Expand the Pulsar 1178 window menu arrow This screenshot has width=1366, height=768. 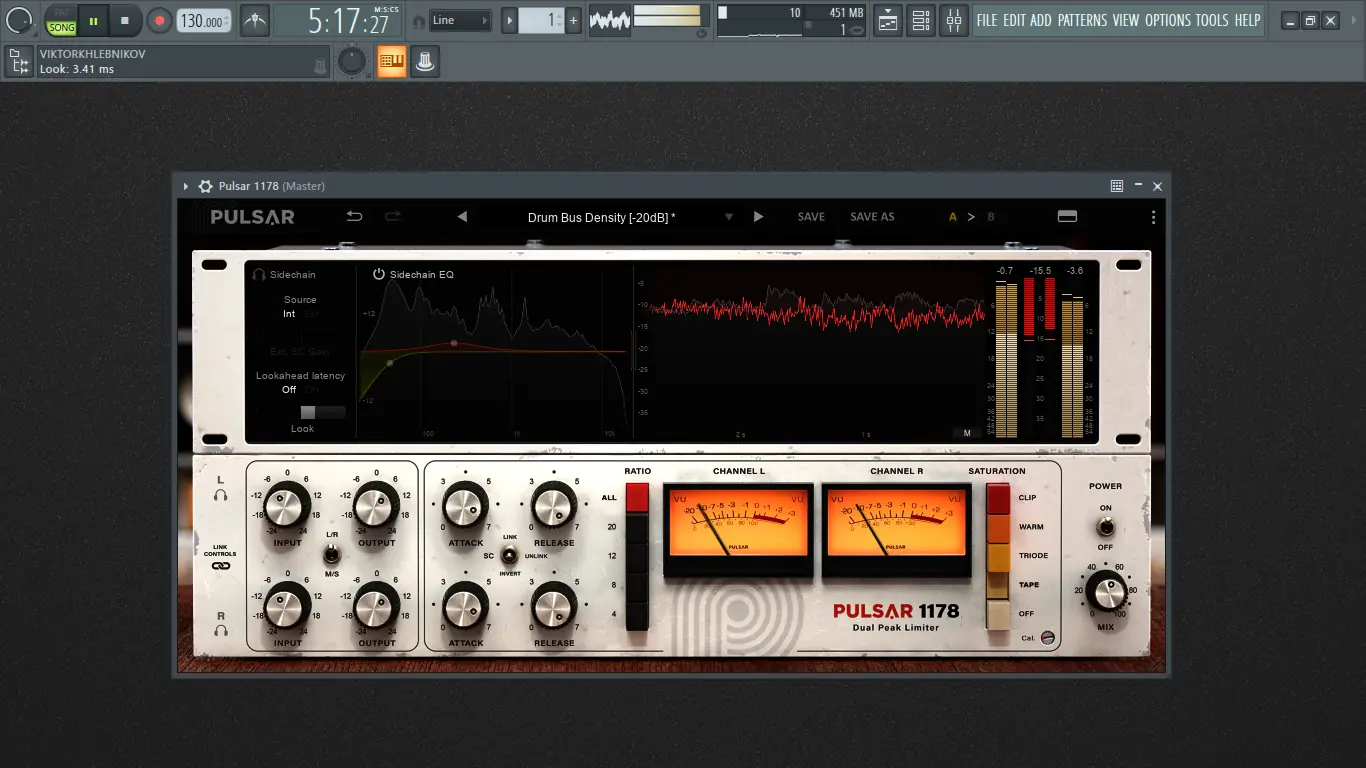click(186, 186)
